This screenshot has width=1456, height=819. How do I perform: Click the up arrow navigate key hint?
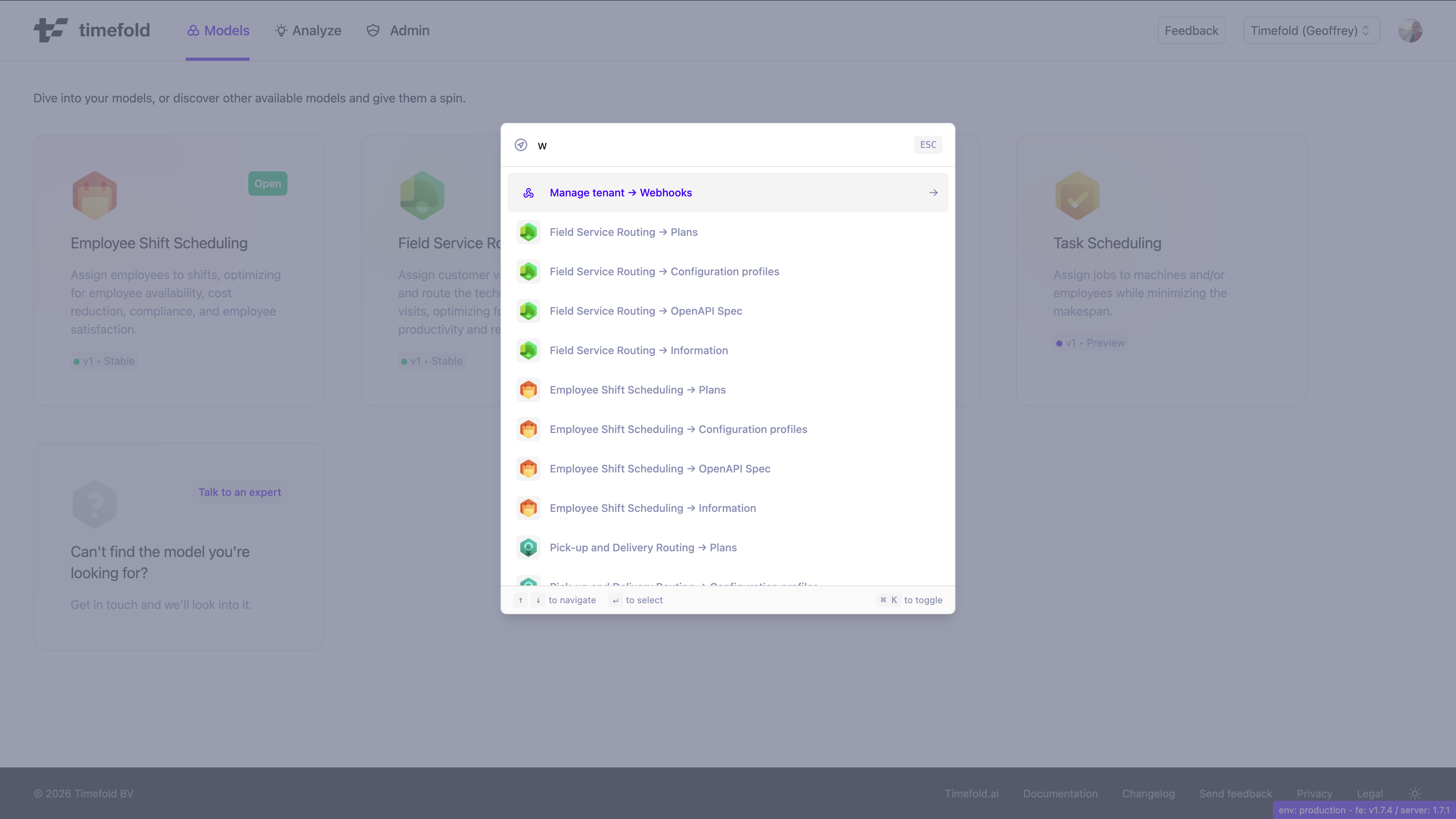(x=521, y=600)
